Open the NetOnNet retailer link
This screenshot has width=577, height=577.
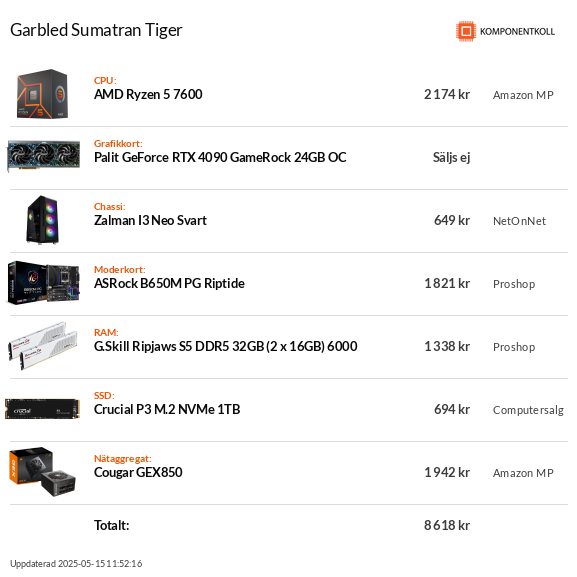point(519,221)
